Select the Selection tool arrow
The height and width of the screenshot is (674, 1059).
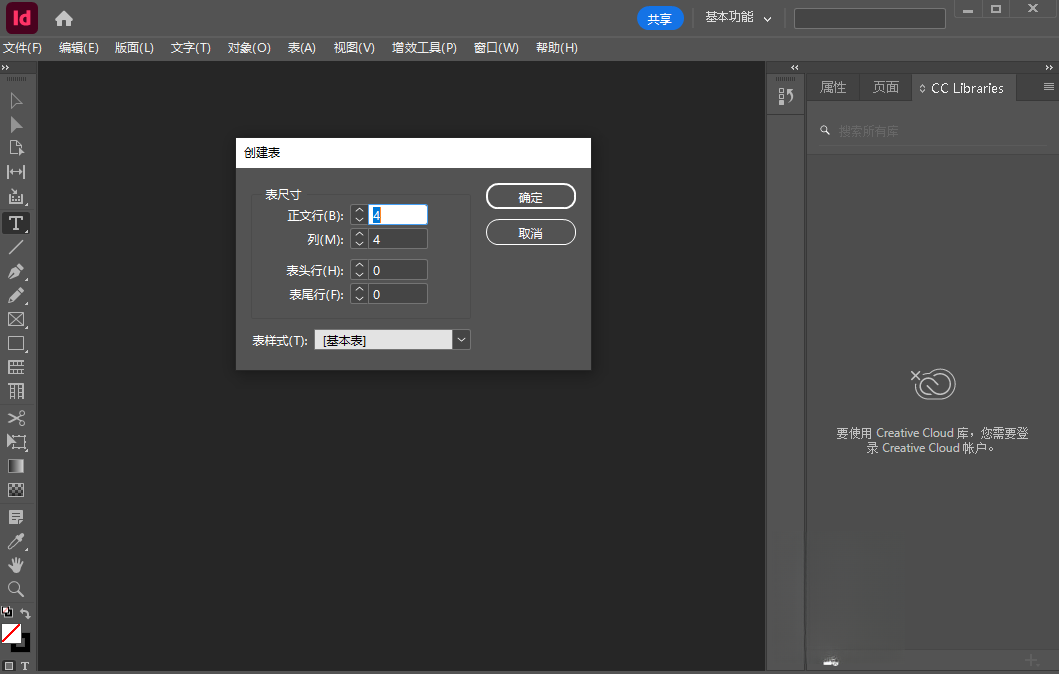(16, 101)
